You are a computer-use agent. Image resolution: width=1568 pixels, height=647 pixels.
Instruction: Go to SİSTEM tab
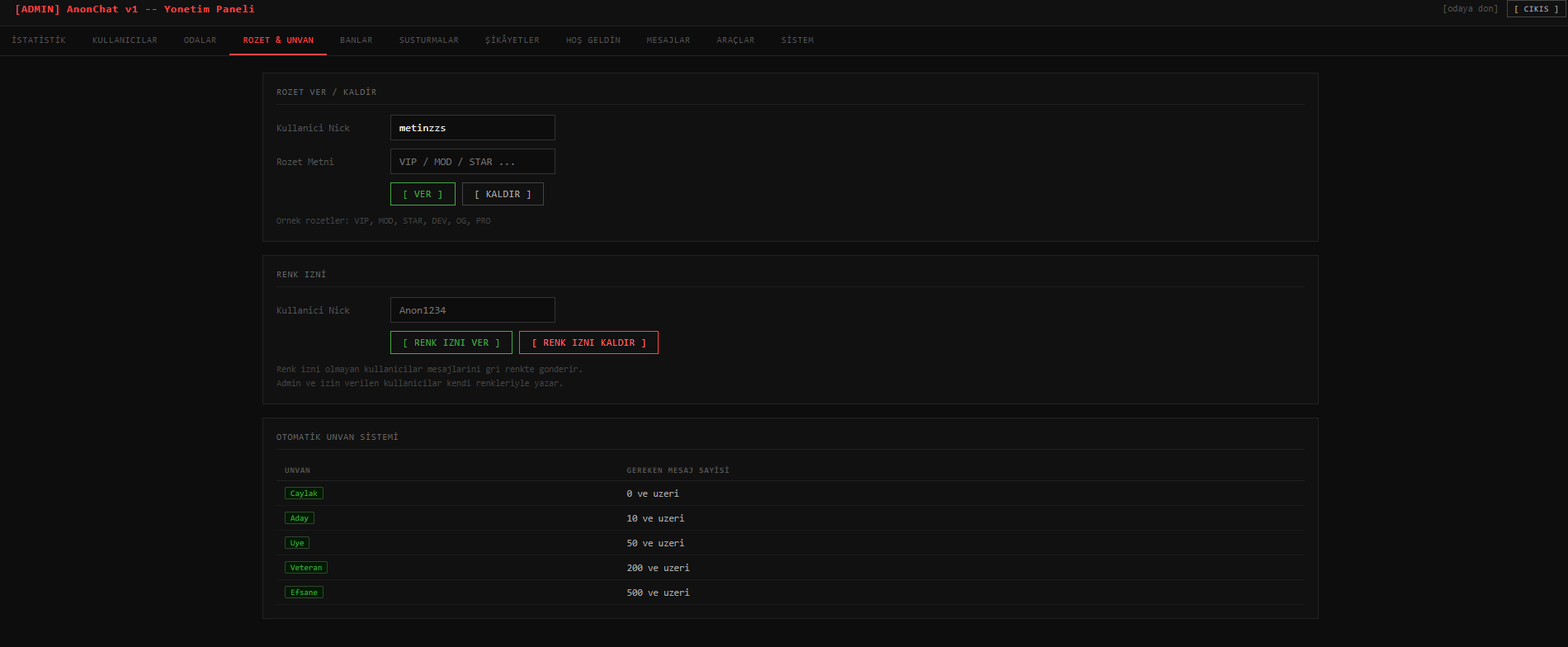tap(797, 40)
